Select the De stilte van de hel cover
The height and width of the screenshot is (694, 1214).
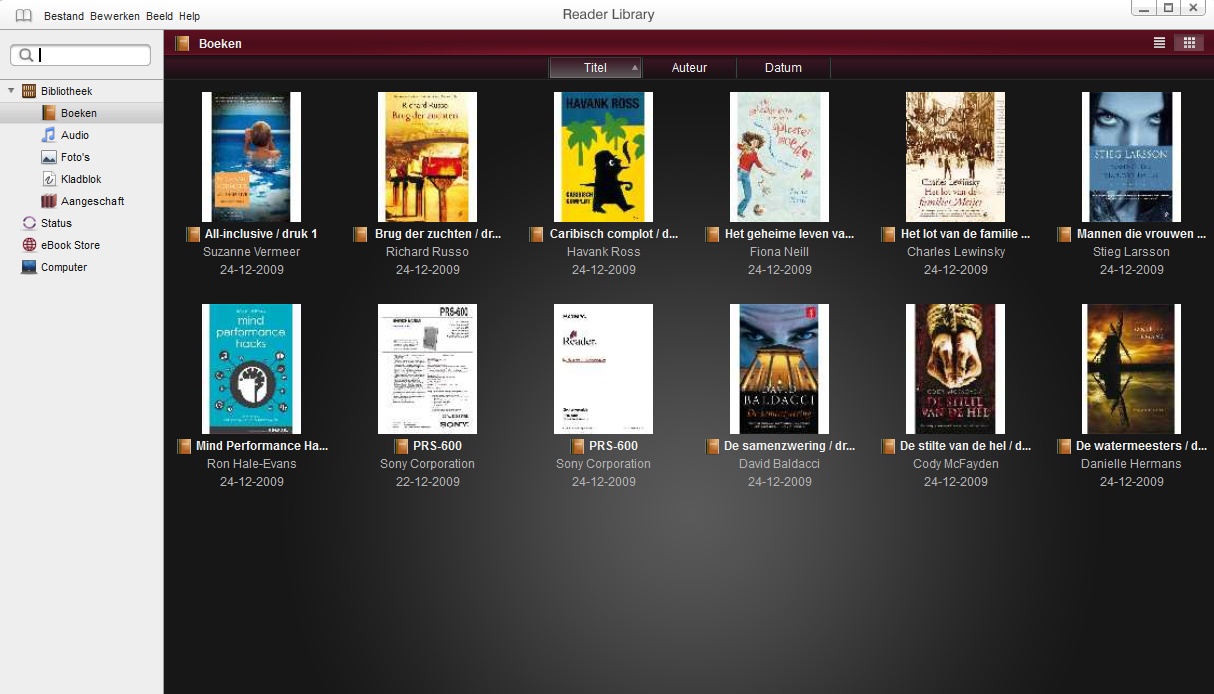955,369
